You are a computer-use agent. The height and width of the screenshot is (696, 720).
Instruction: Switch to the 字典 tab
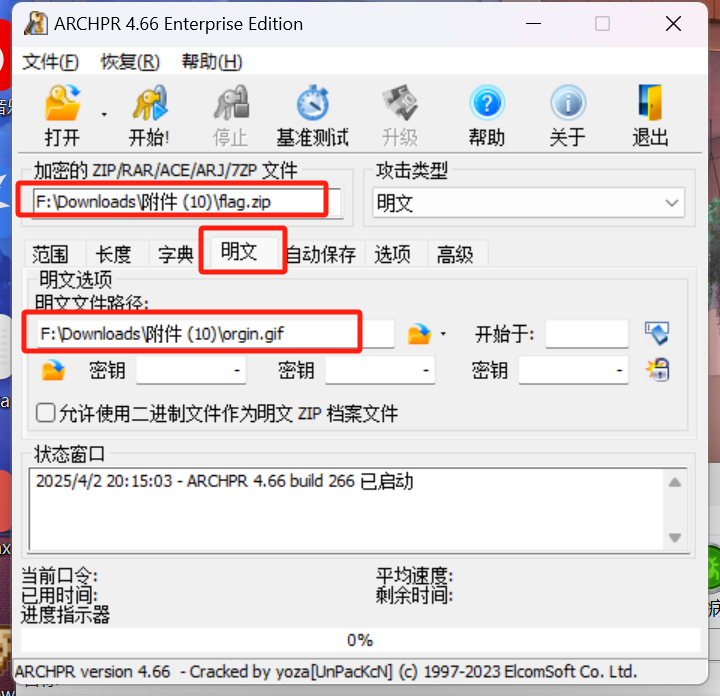pos(175,254)
